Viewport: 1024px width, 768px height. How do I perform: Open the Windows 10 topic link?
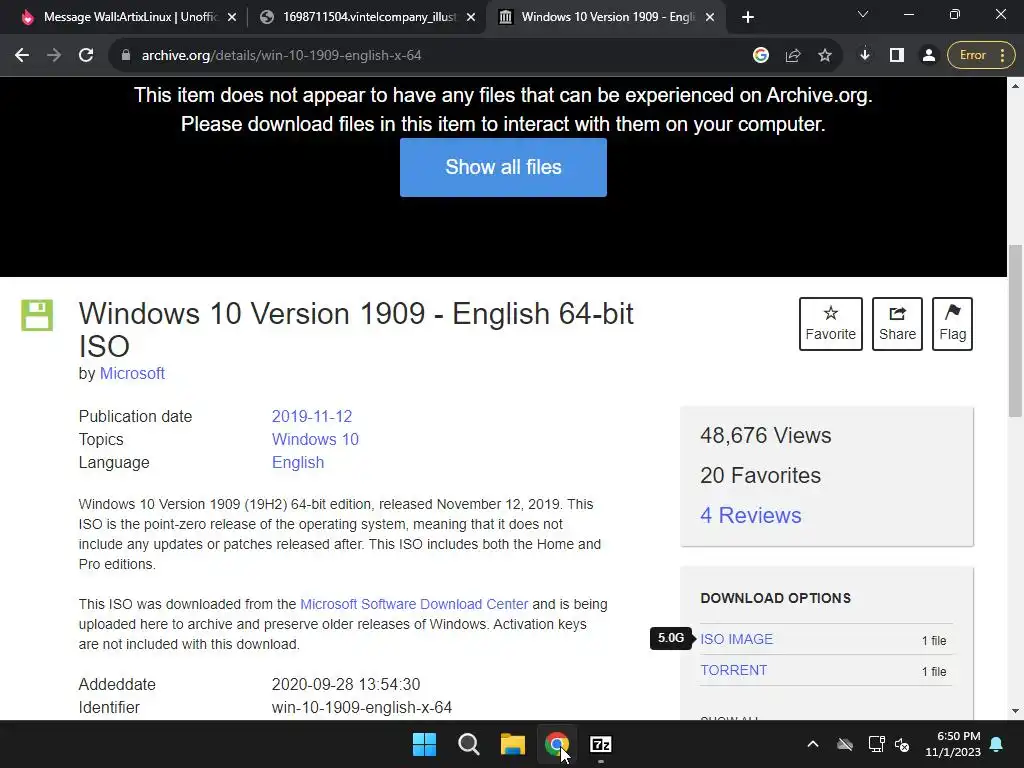(x=315, y=440)
